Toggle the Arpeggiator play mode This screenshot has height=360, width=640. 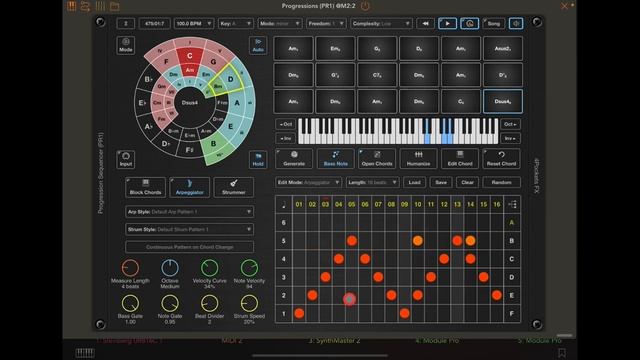(189, 187)
